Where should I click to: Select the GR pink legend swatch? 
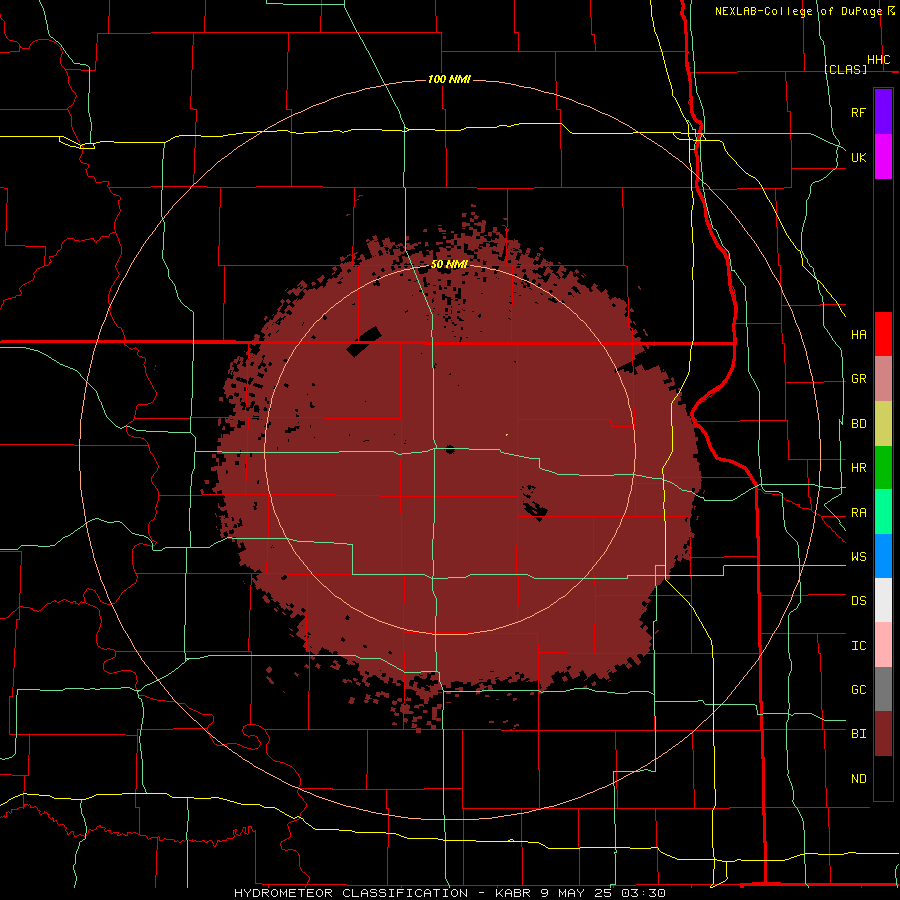(x=883, y=379)
